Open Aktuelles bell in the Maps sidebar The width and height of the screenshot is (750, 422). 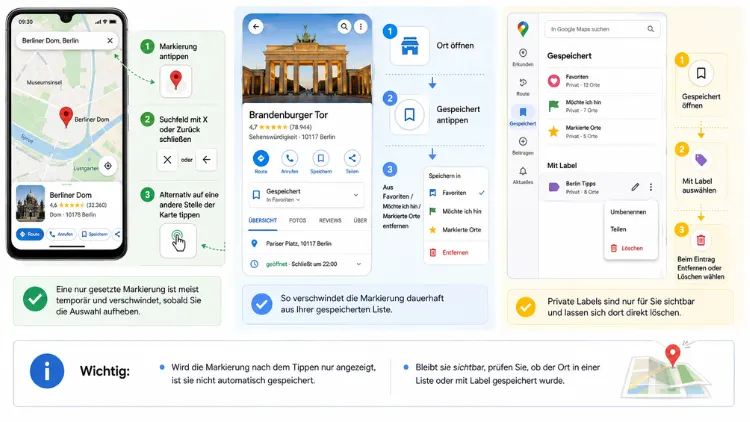523,176
